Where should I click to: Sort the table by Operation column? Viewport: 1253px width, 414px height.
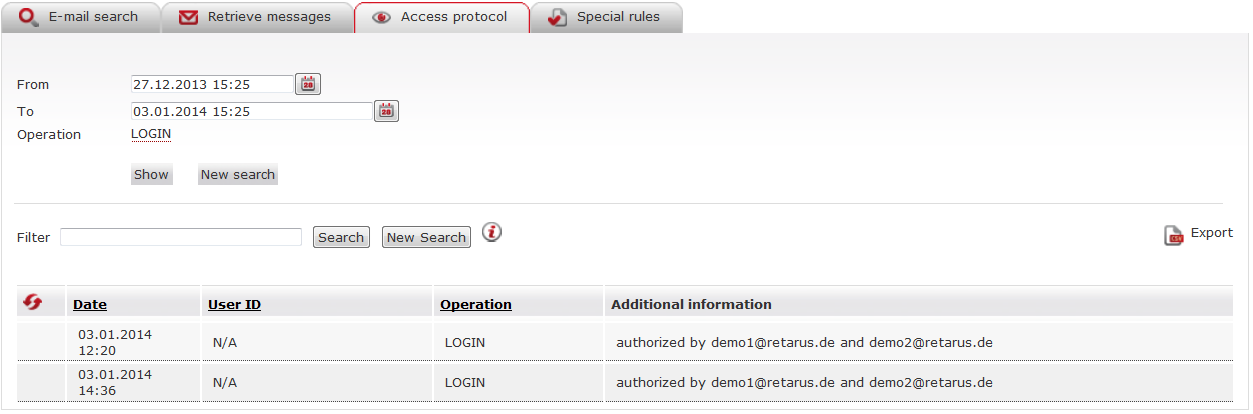[475, 304]
